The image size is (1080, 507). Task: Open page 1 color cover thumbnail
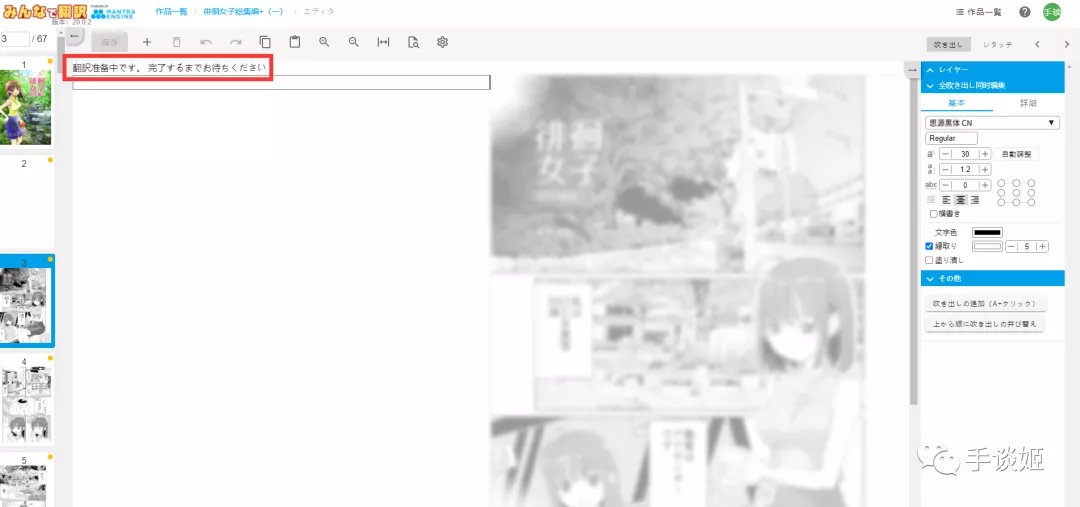click(25, 107)
